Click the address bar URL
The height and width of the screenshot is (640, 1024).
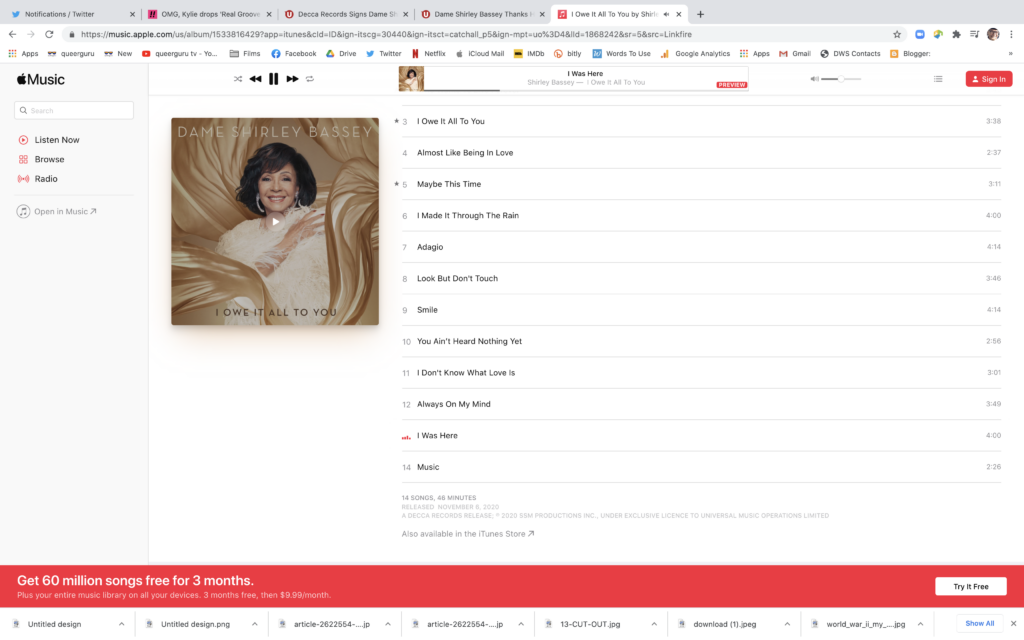click(x=386, y=34)
